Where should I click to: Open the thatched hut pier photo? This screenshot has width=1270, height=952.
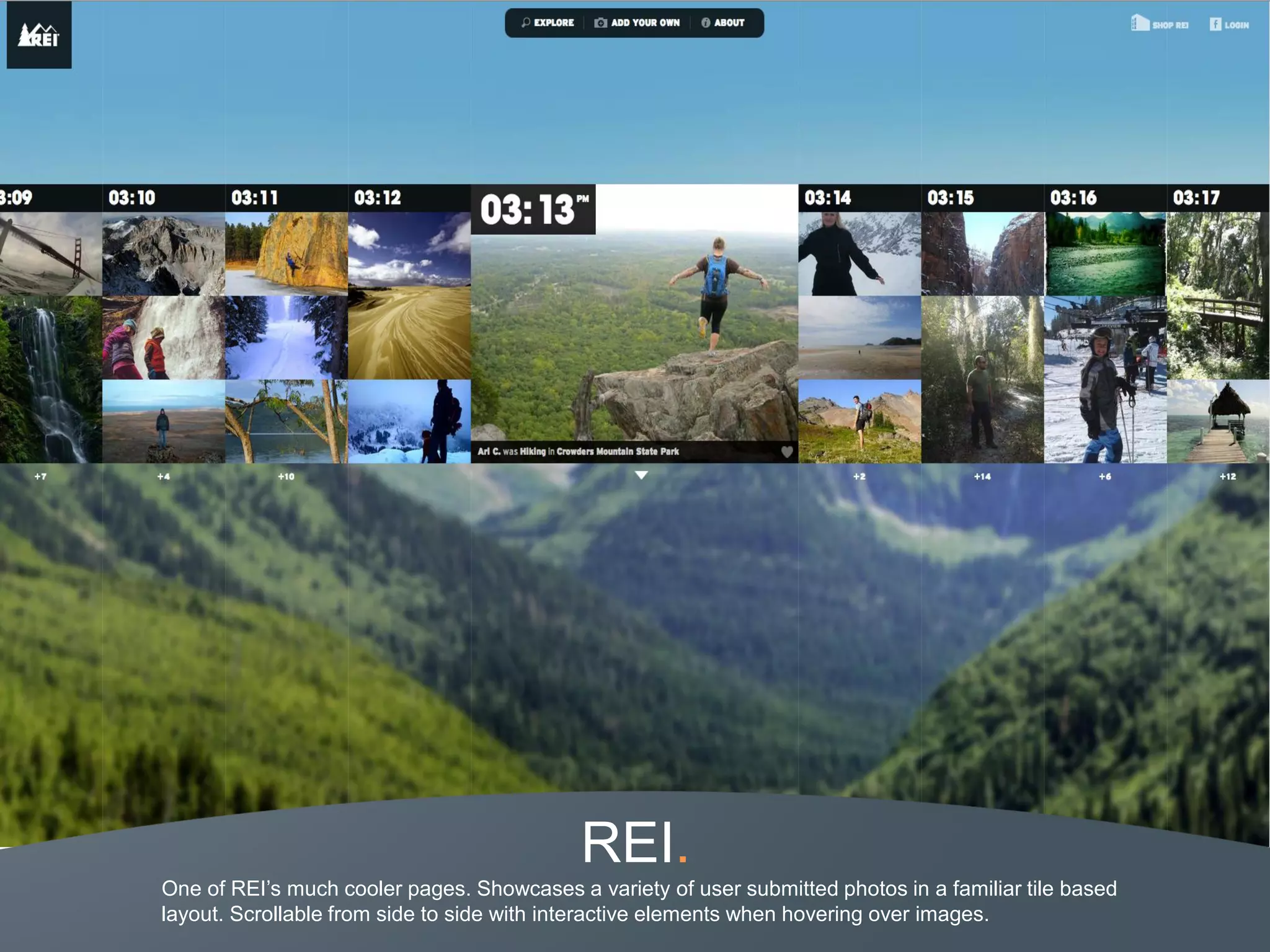tap(1218, 421)
